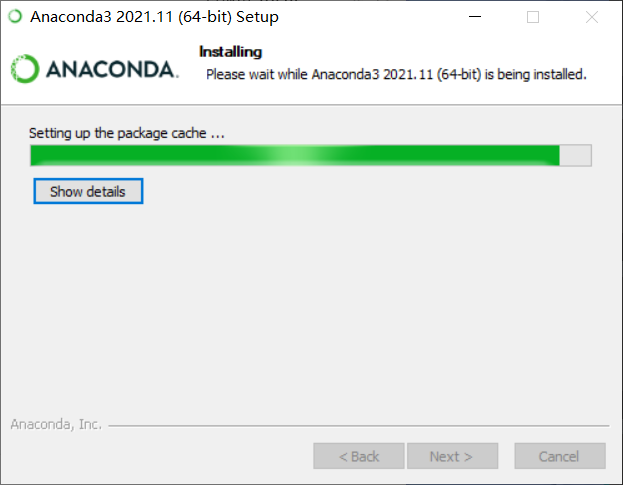Click the Anaconda icon in the title bar
The width and height of the screenshot is (623, 485).
(x=15, y=17)
